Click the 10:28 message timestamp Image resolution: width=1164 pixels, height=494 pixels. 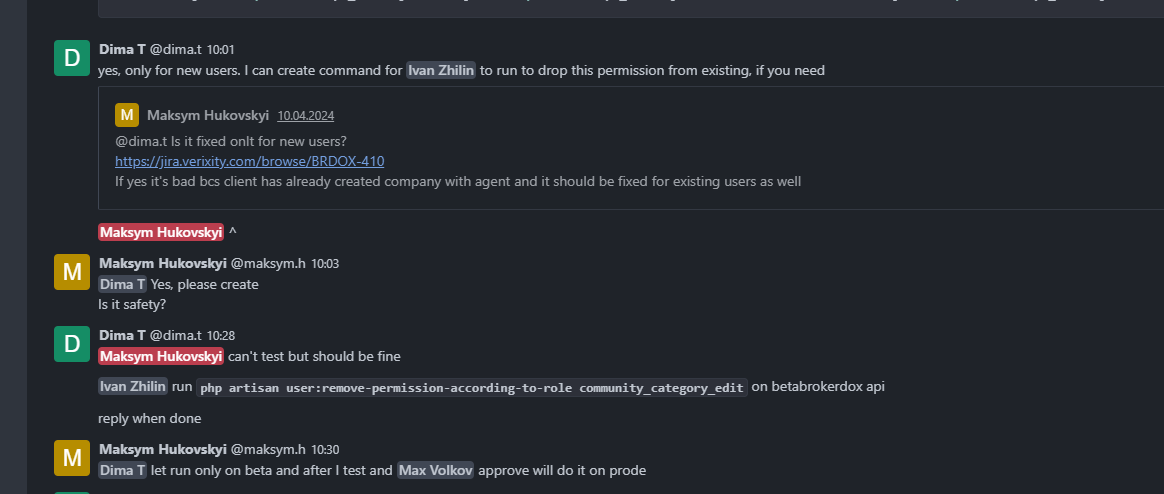[x=220, y=336]
